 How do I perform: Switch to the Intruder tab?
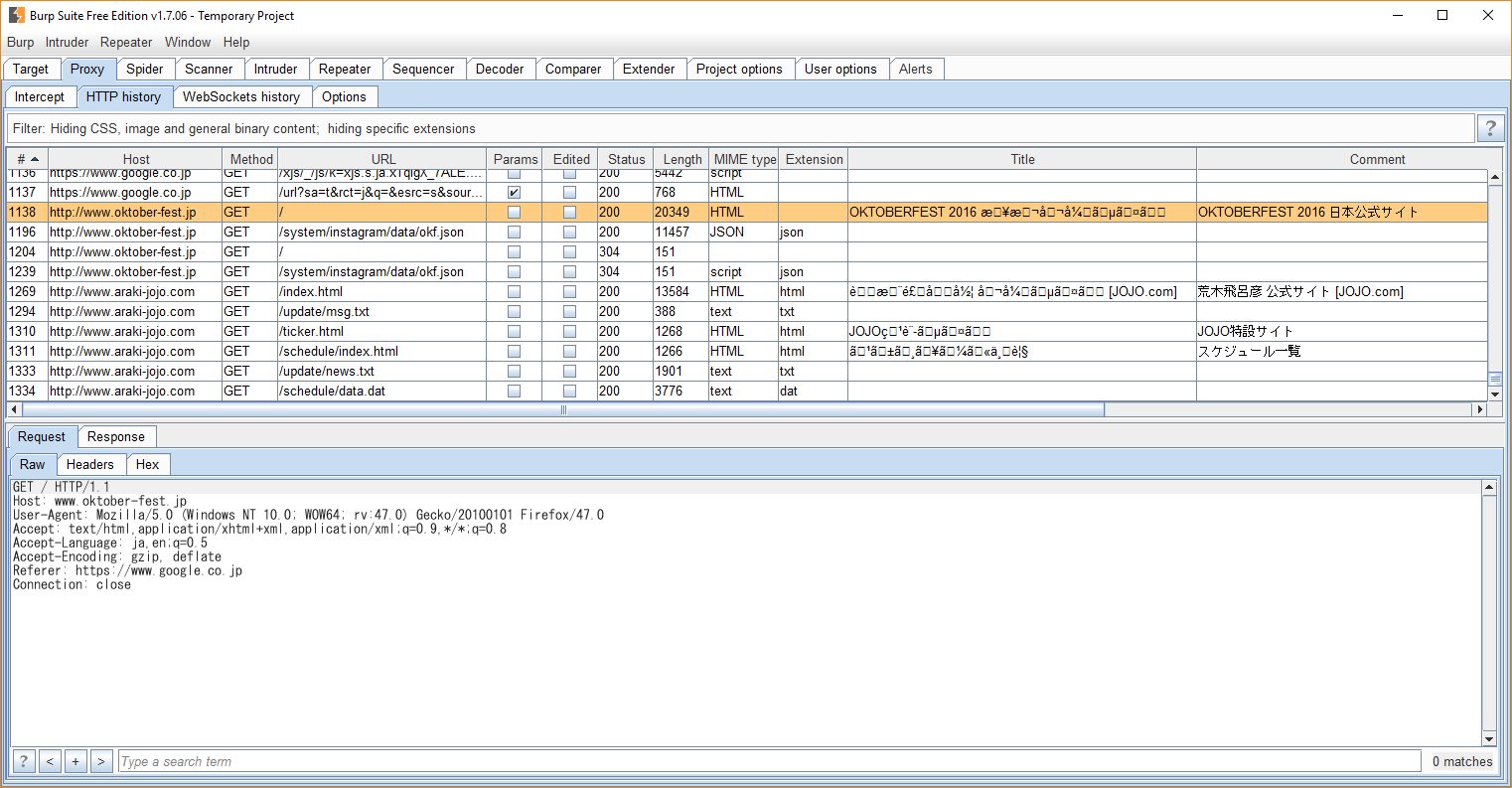coord(275,69)
